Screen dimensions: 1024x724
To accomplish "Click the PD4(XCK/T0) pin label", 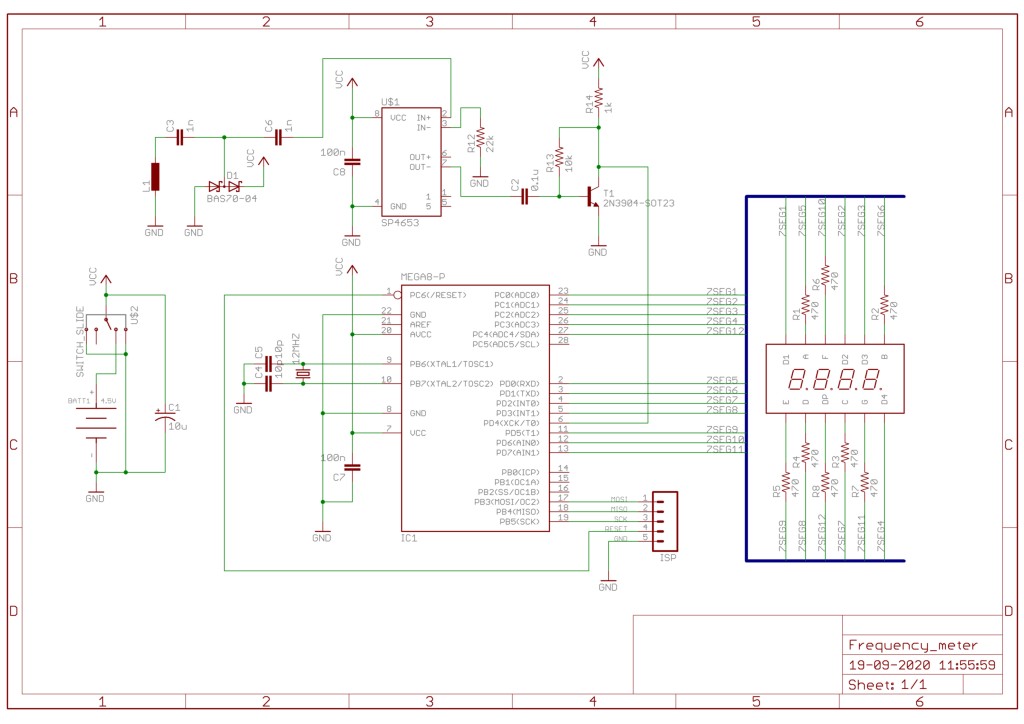I will (511, 423).
